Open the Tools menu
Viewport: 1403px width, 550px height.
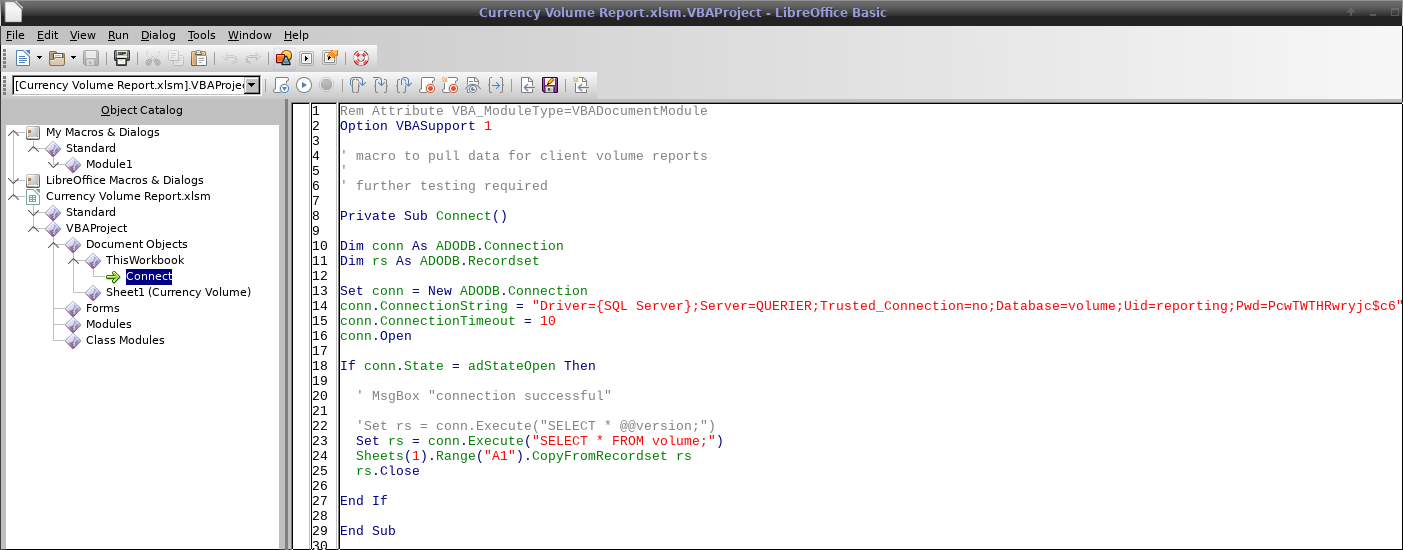201,35
